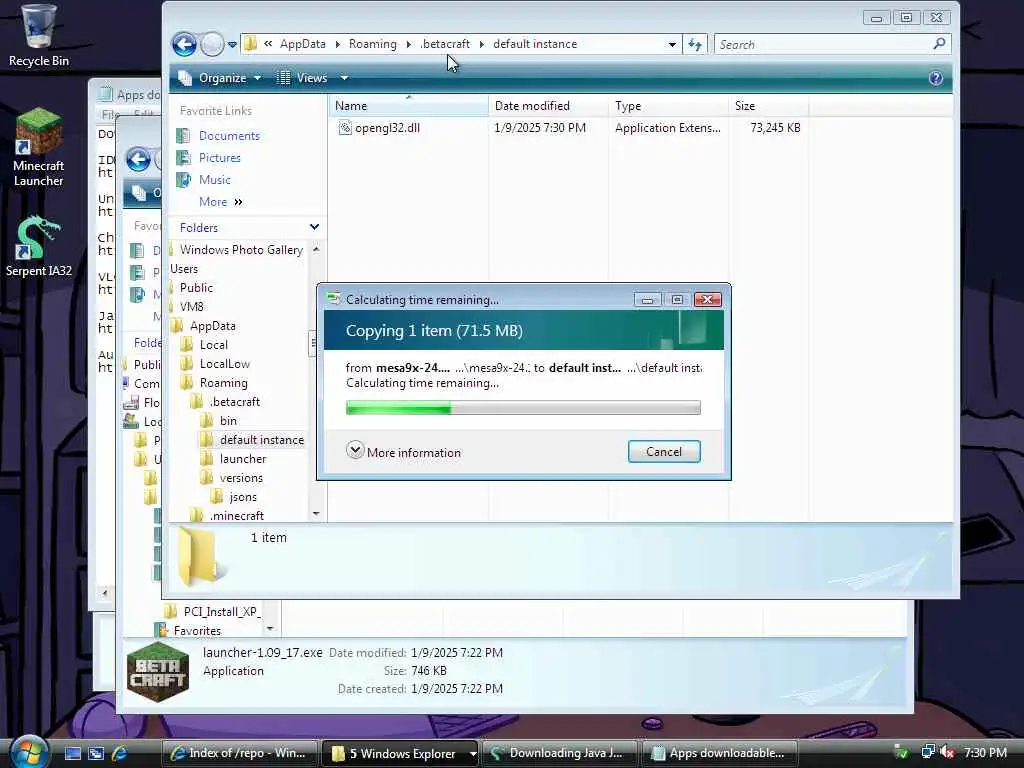Image resolution: width=1024 pixels, height=768 pixels.
Task: Open Recycle Bin desktop icon
Action: click(38, 36)
